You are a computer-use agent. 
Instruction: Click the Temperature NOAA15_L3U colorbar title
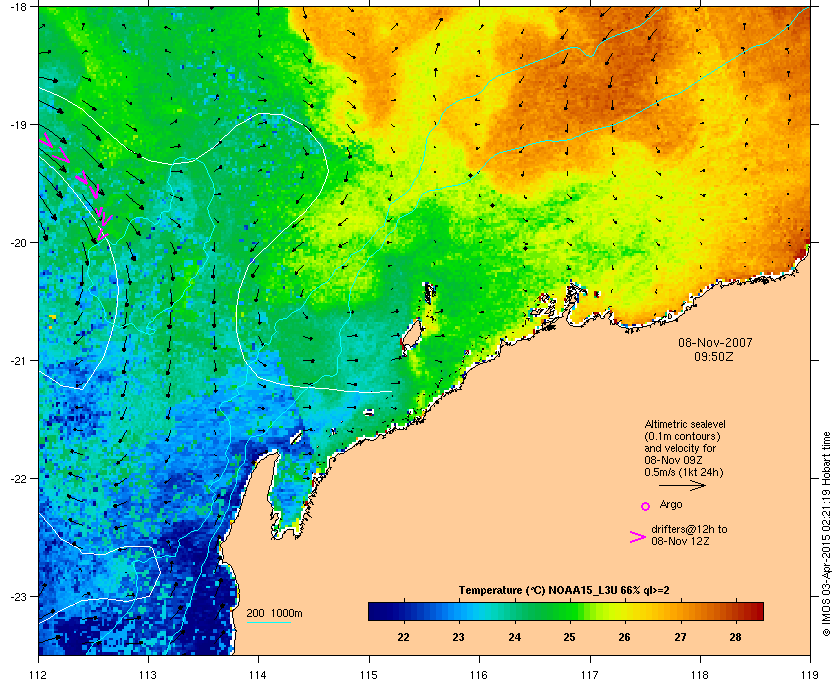[564, 591]
